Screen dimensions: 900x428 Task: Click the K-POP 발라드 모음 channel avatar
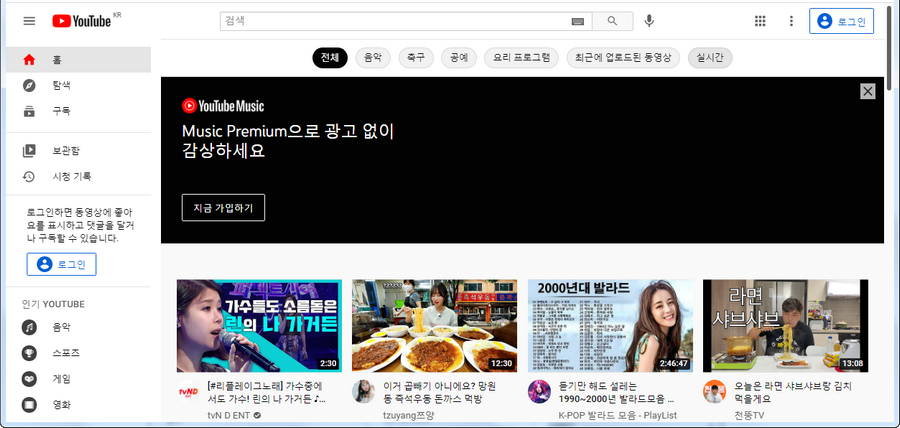(539, 391)
